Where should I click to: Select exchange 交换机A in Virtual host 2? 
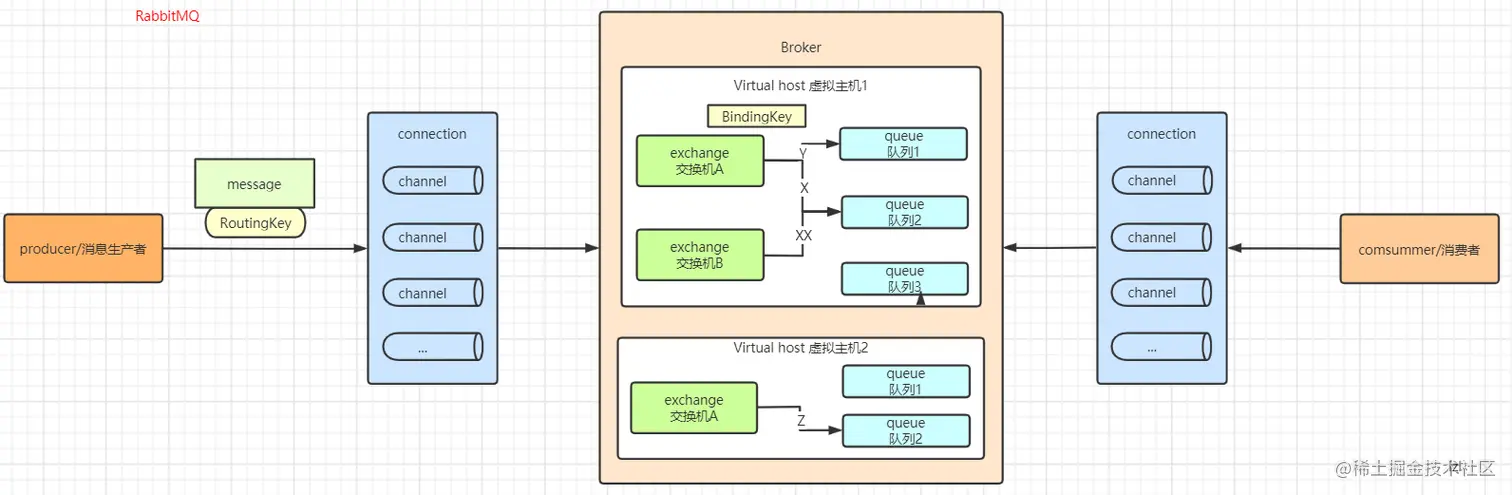point(694,408)
